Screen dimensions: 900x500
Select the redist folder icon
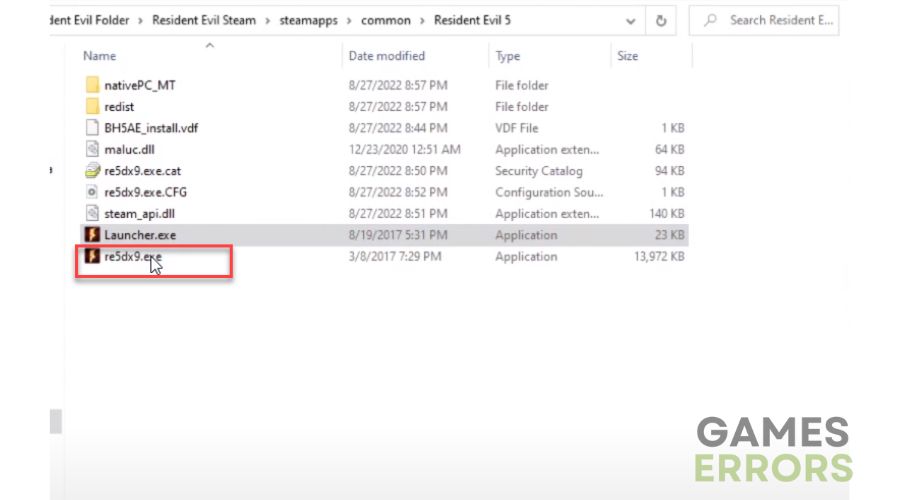92,106
